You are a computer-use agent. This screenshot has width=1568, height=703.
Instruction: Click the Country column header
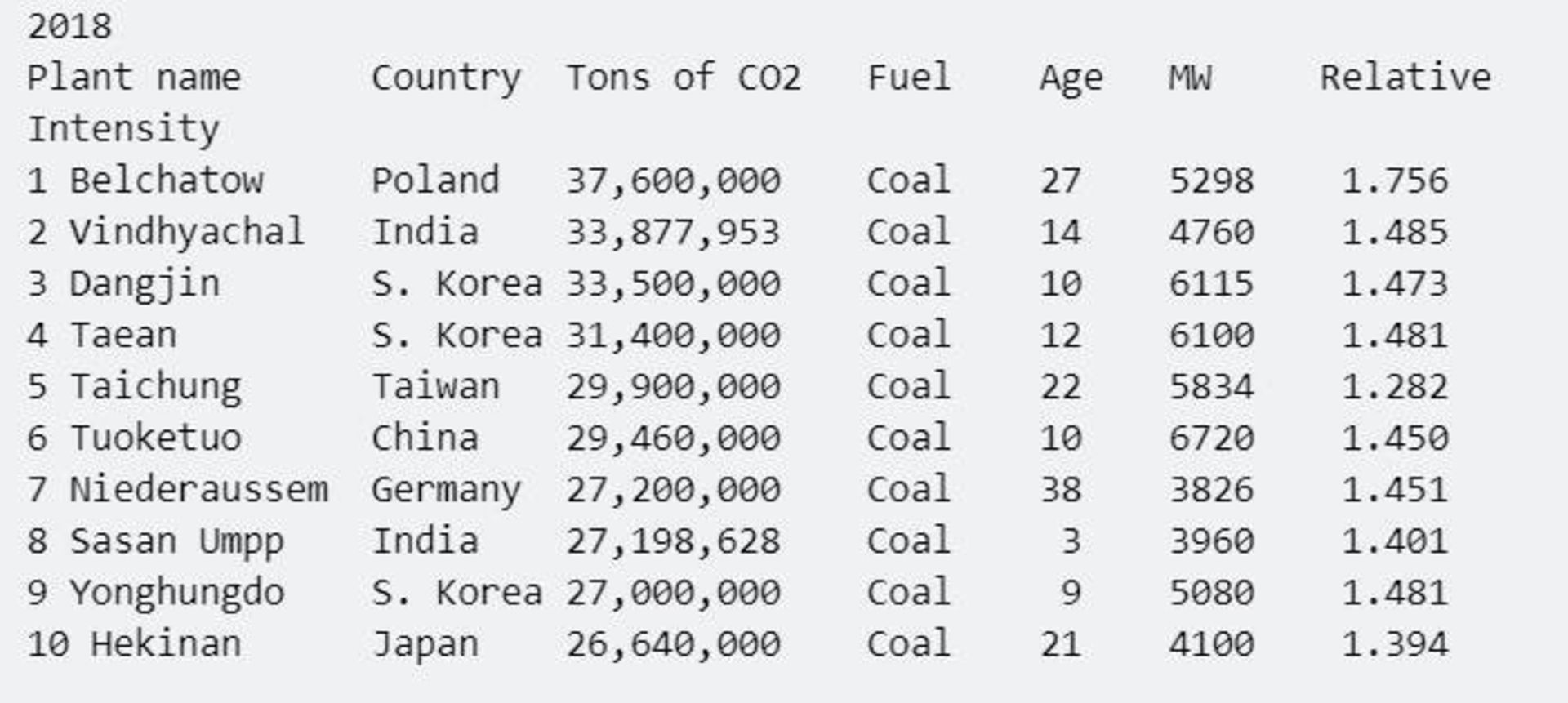446,79
